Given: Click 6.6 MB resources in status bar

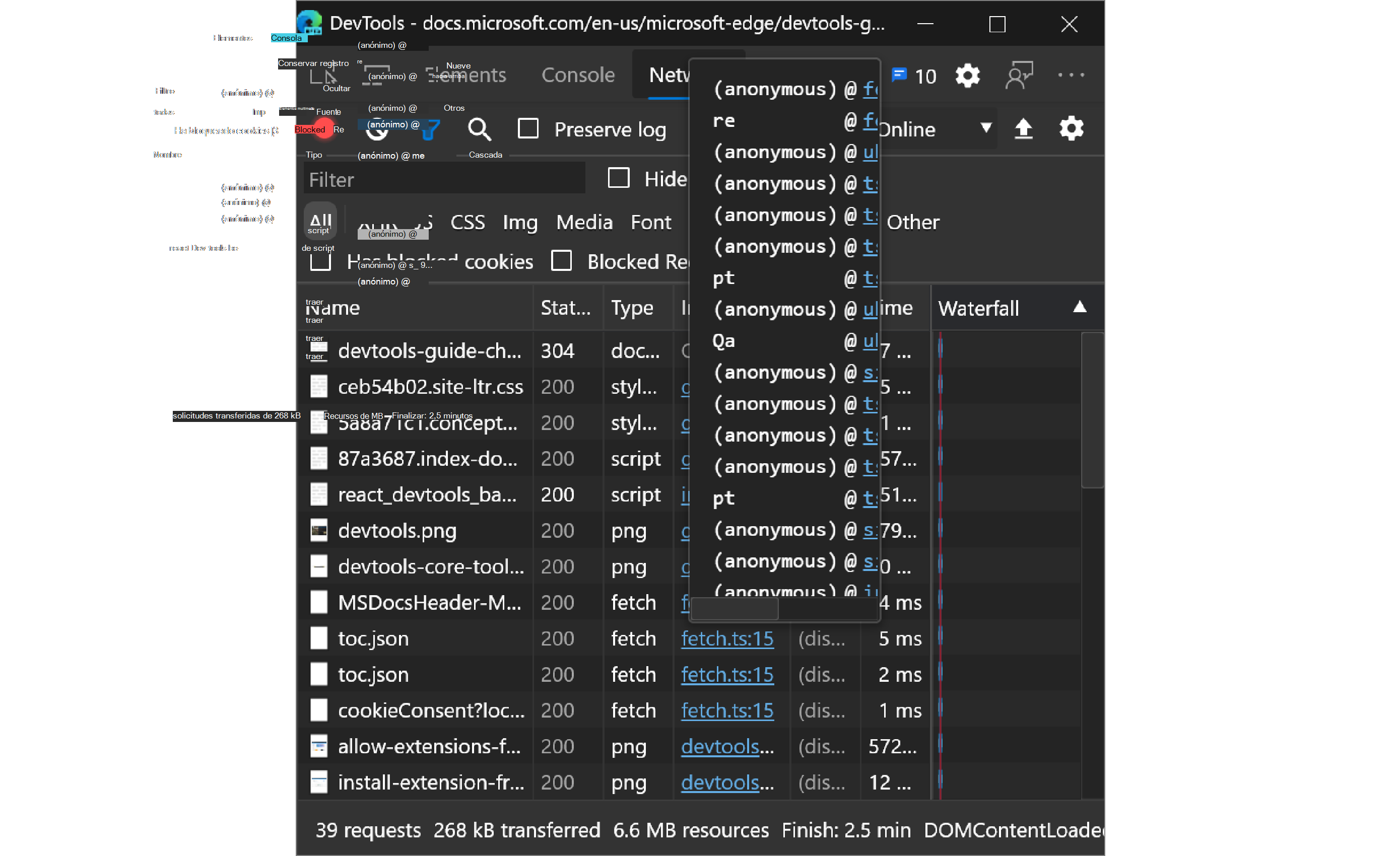Looking at the screenshot, I should click(691, 830).
